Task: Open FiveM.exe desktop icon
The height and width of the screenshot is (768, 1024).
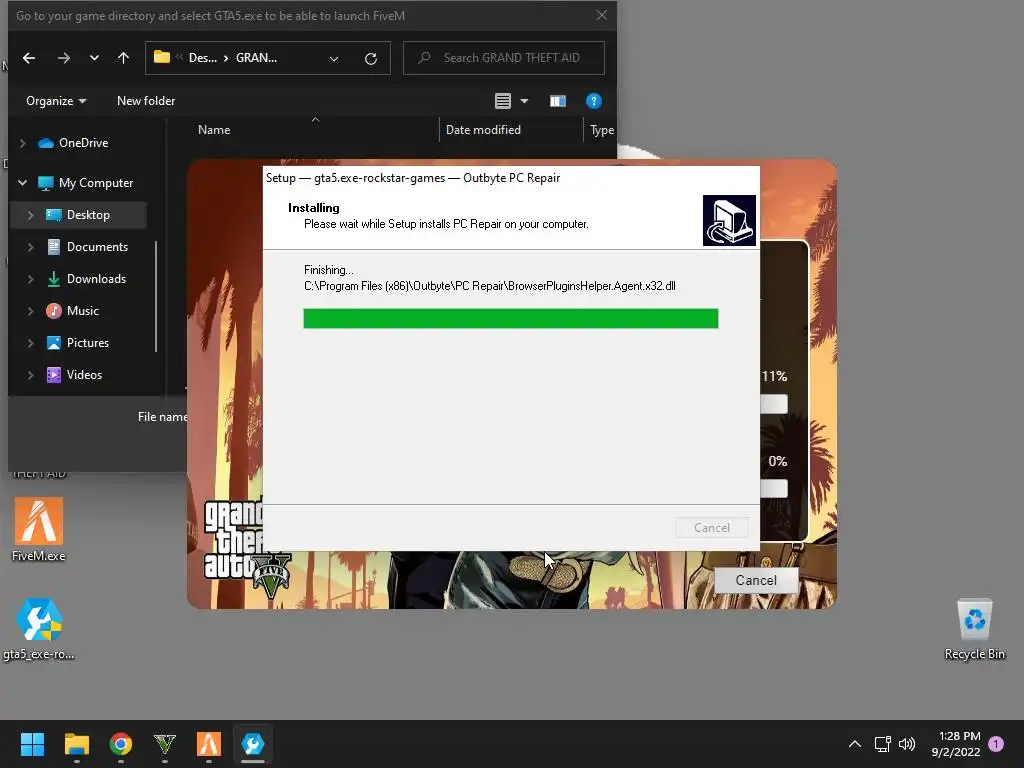Action: (x=39, y=530)
